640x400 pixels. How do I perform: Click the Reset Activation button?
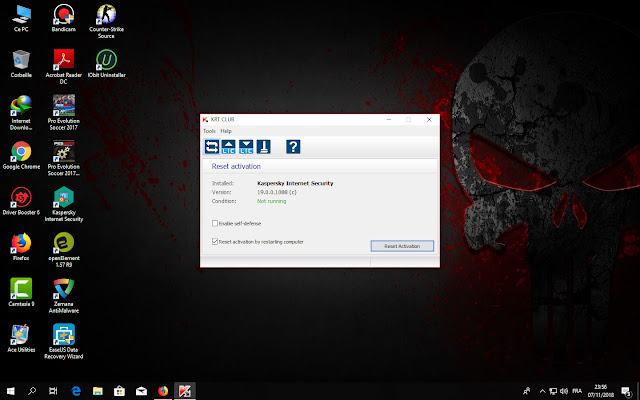402,246
